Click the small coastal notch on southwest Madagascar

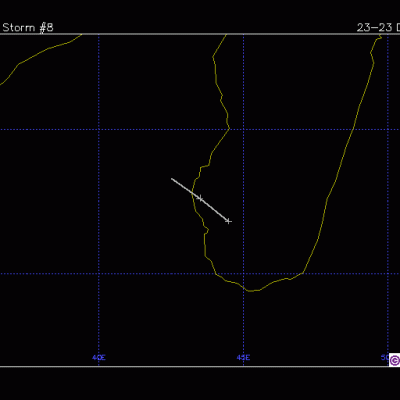(x=206, y=230)
